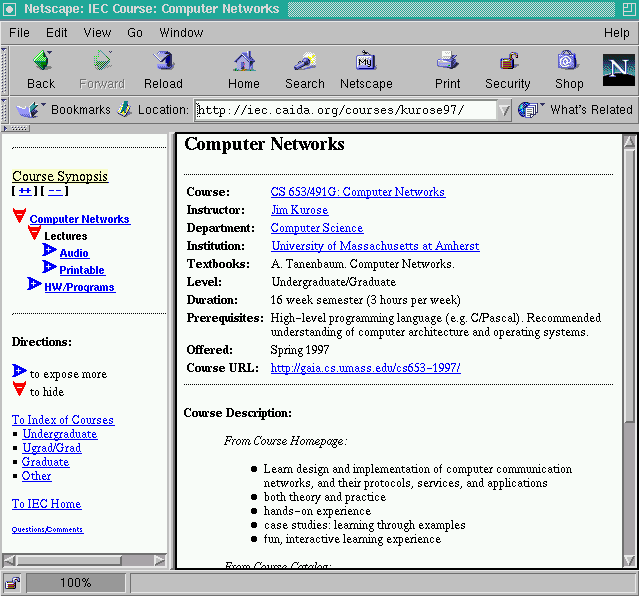This screenshot has width=639, height=596.
Task: Print the page using Print icon
Action: (447, 61)
